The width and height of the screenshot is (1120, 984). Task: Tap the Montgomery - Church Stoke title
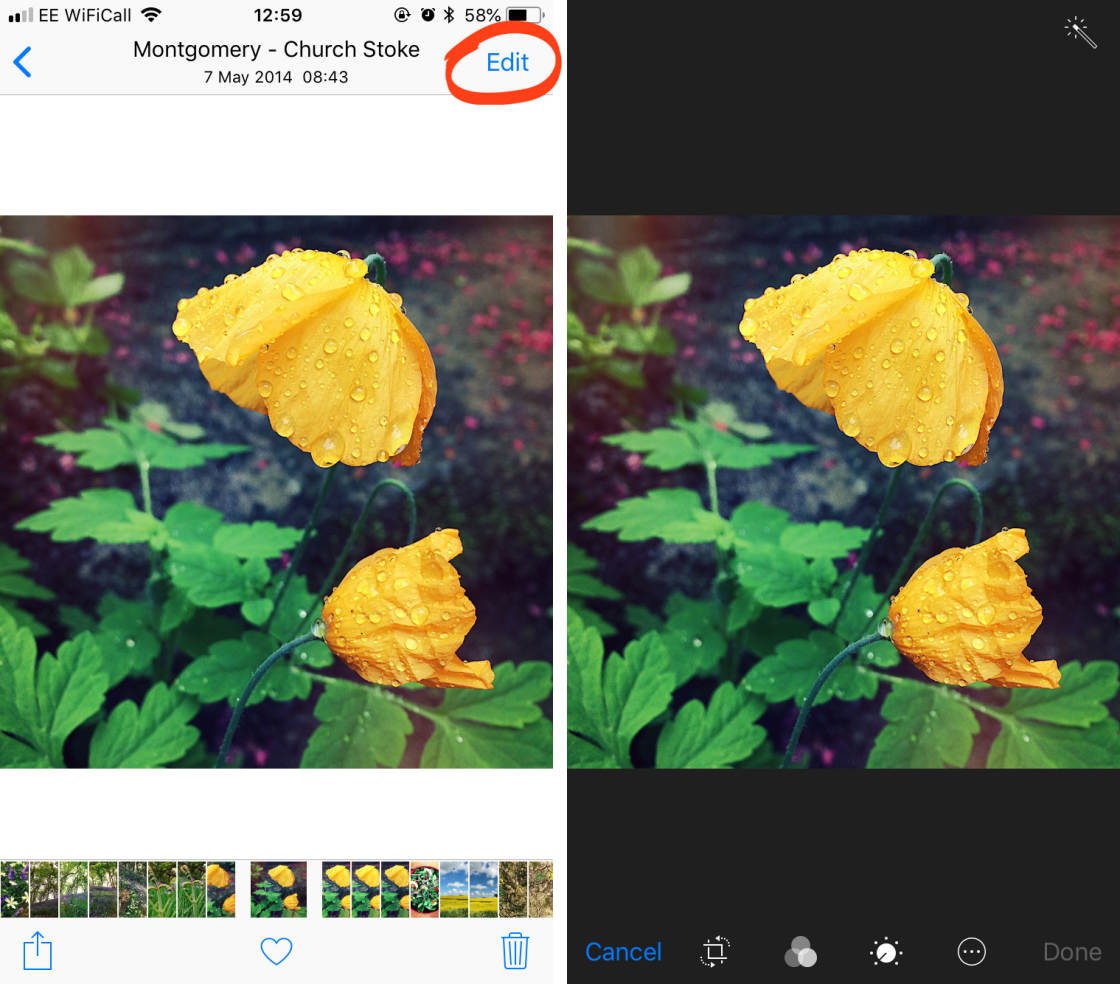point(276,49)
